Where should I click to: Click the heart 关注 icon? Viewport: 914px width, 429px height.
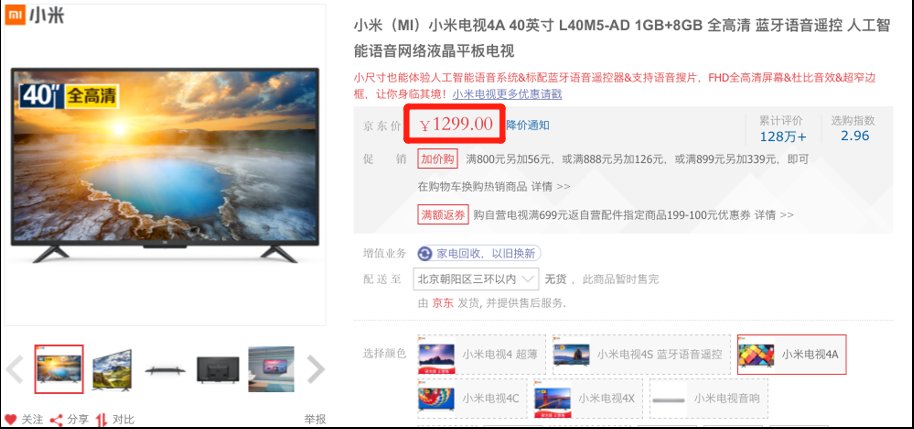click(x=10, y=419)
